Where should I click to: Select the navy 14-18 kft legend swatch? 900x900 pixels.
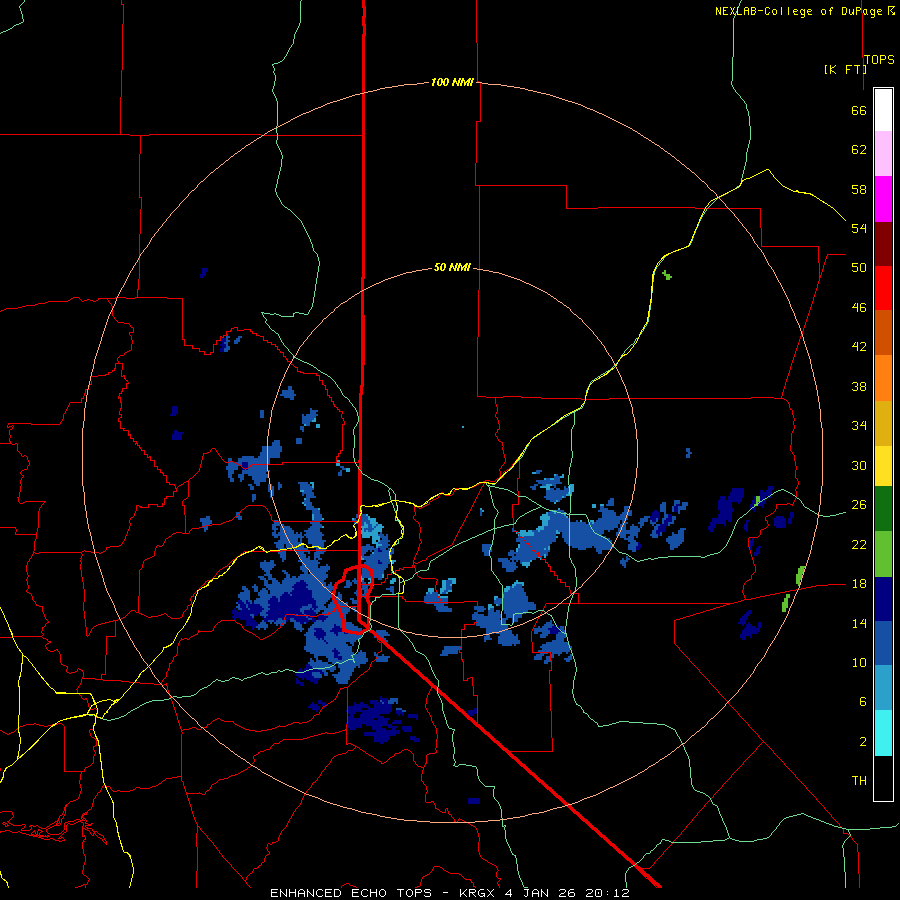[883, 599]
